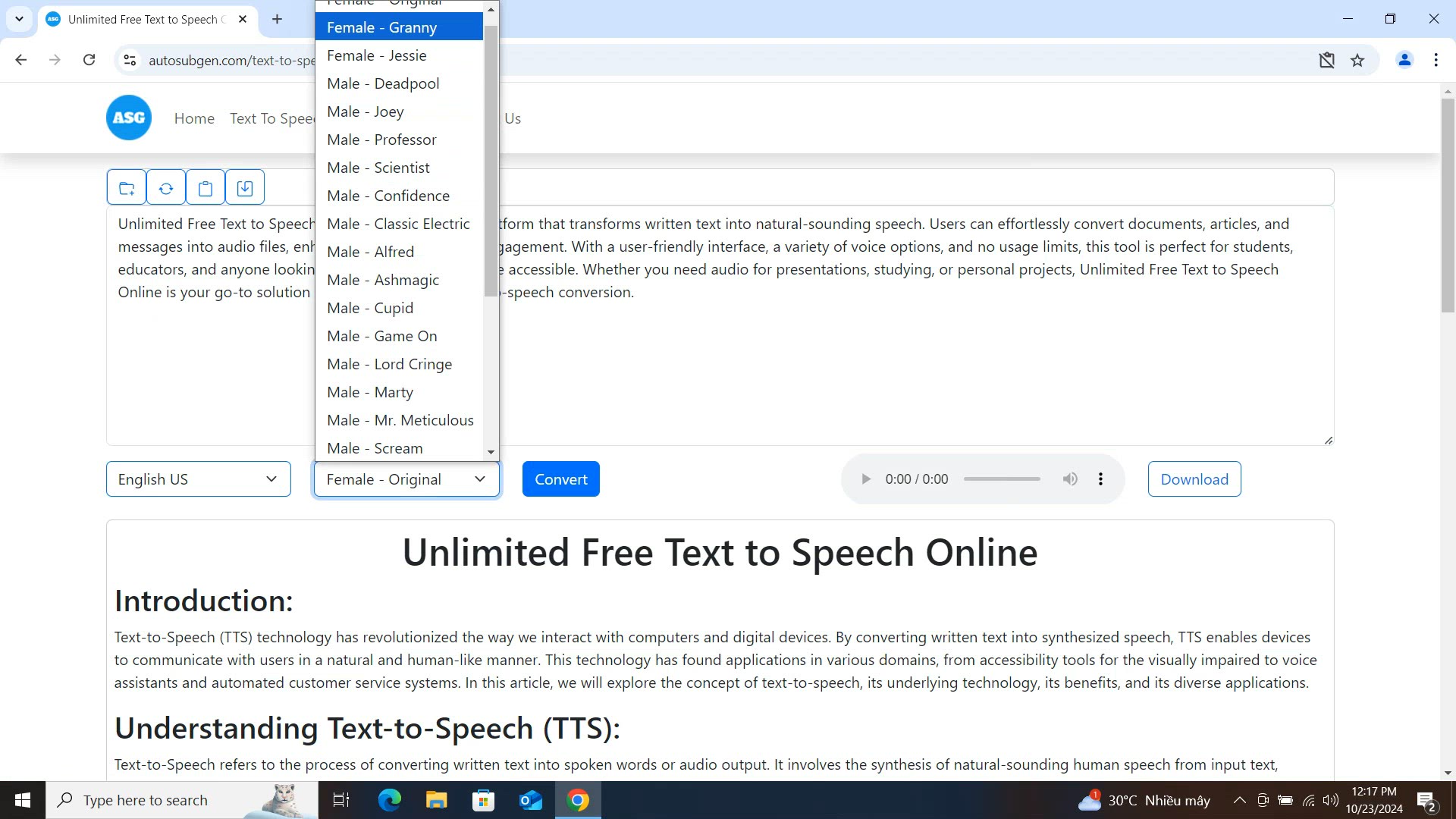Screen dimensions: 1456x819
Task: Choose Male - Scream voice
Action: pos(399,447)
